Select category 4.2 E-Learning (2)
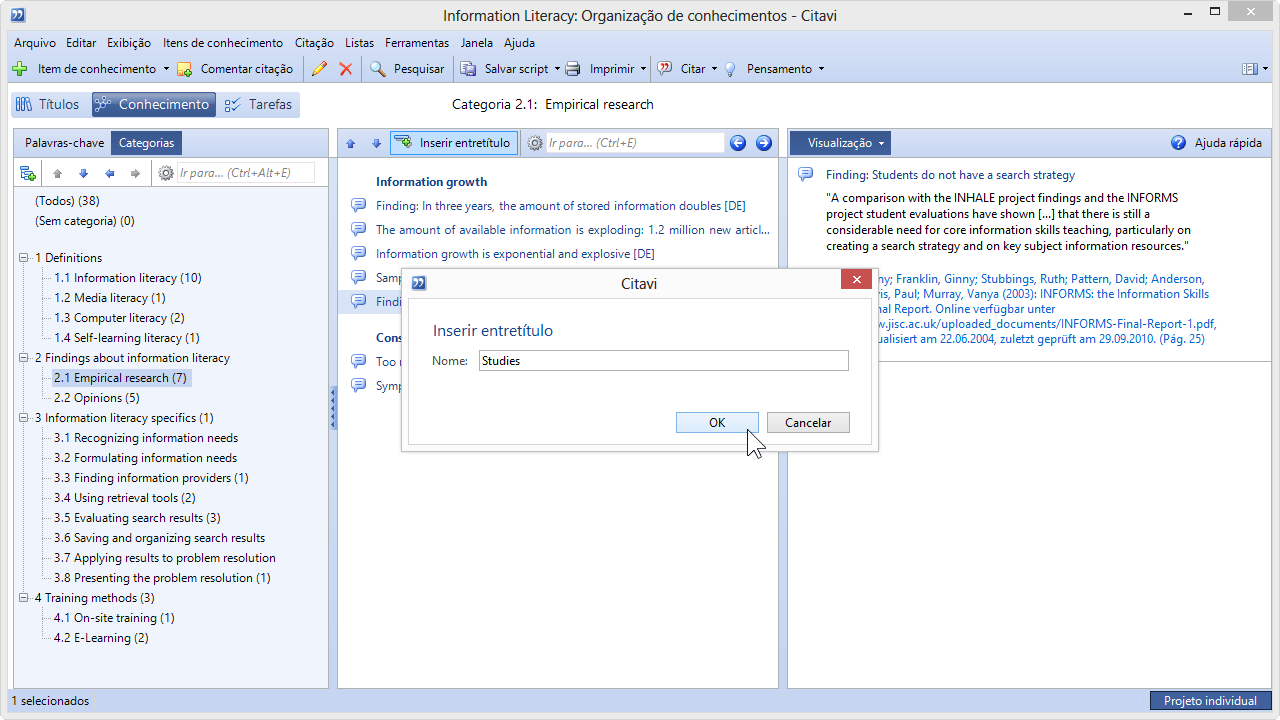Image resolution: width=1280 pixels, height=720 pixels. (x=101, y=638)
